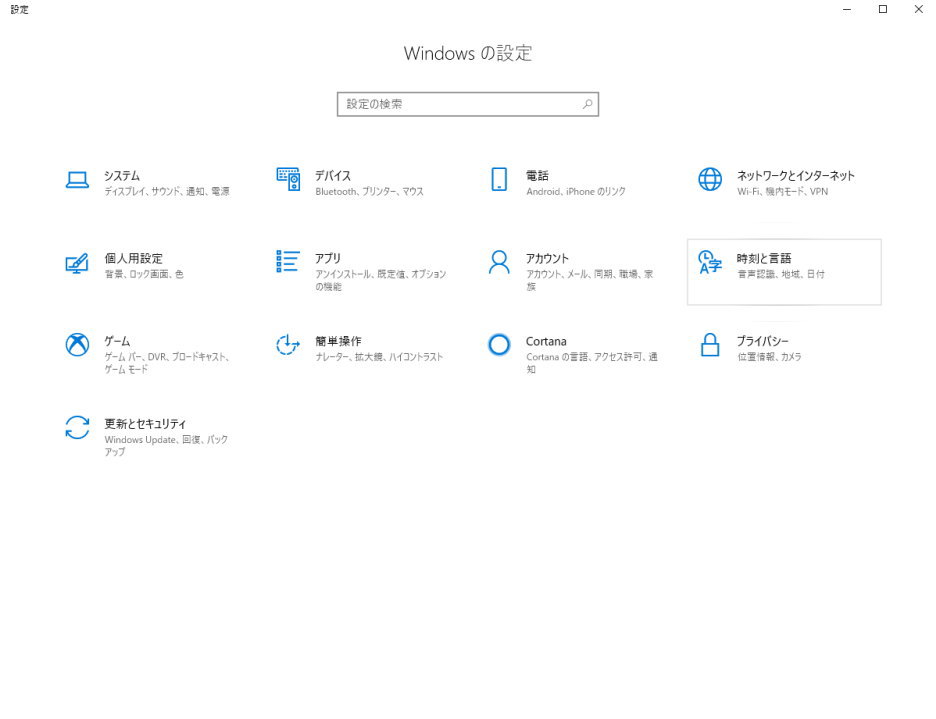Click into the 設定の検索 search box

tap(467, 104)
